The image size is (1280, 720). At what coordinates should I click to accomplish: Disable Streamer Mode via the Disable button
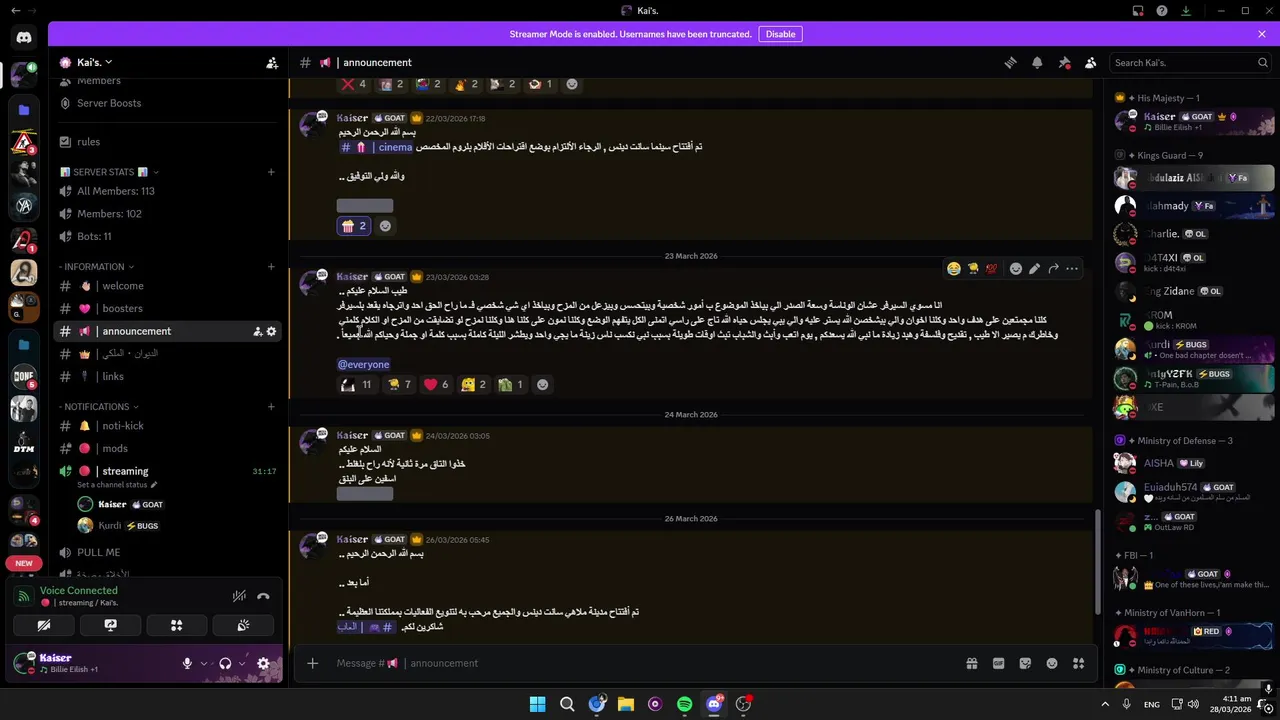(x=780, y=34)
